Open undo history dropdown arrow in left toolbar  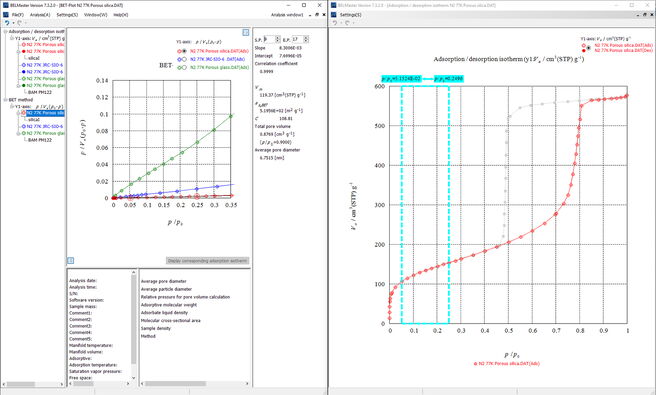click(x=13, y=23)
